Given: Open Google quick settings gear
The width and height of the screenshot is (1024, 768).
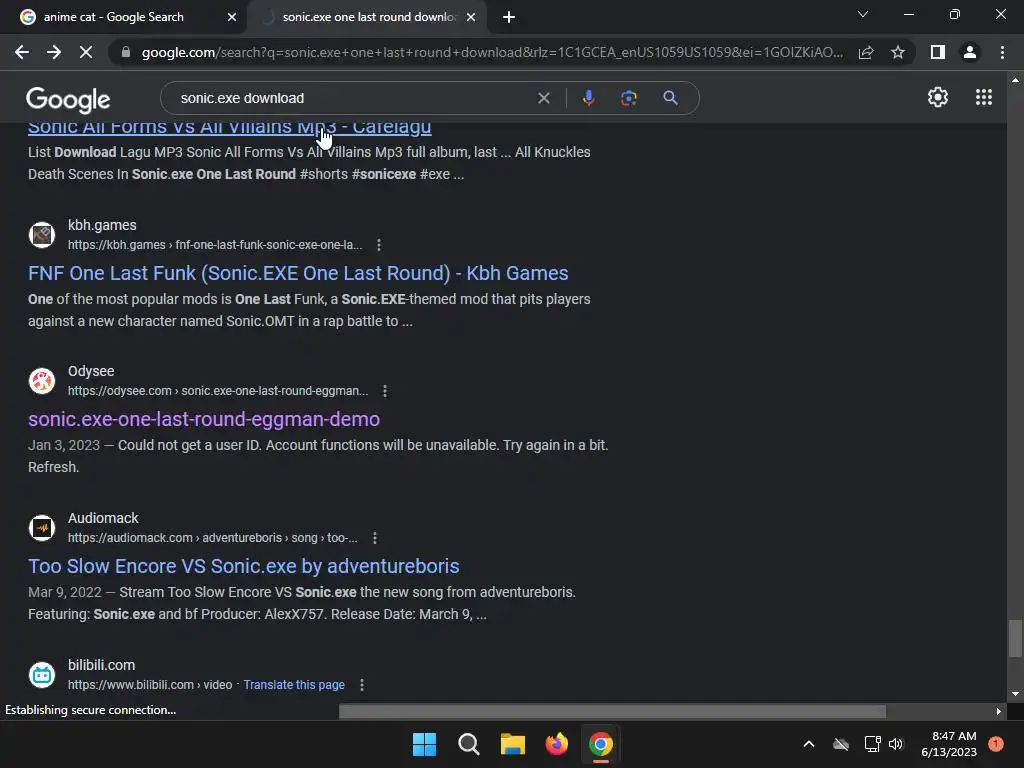Looking at the screenshot, I should (x=938, y=97).
